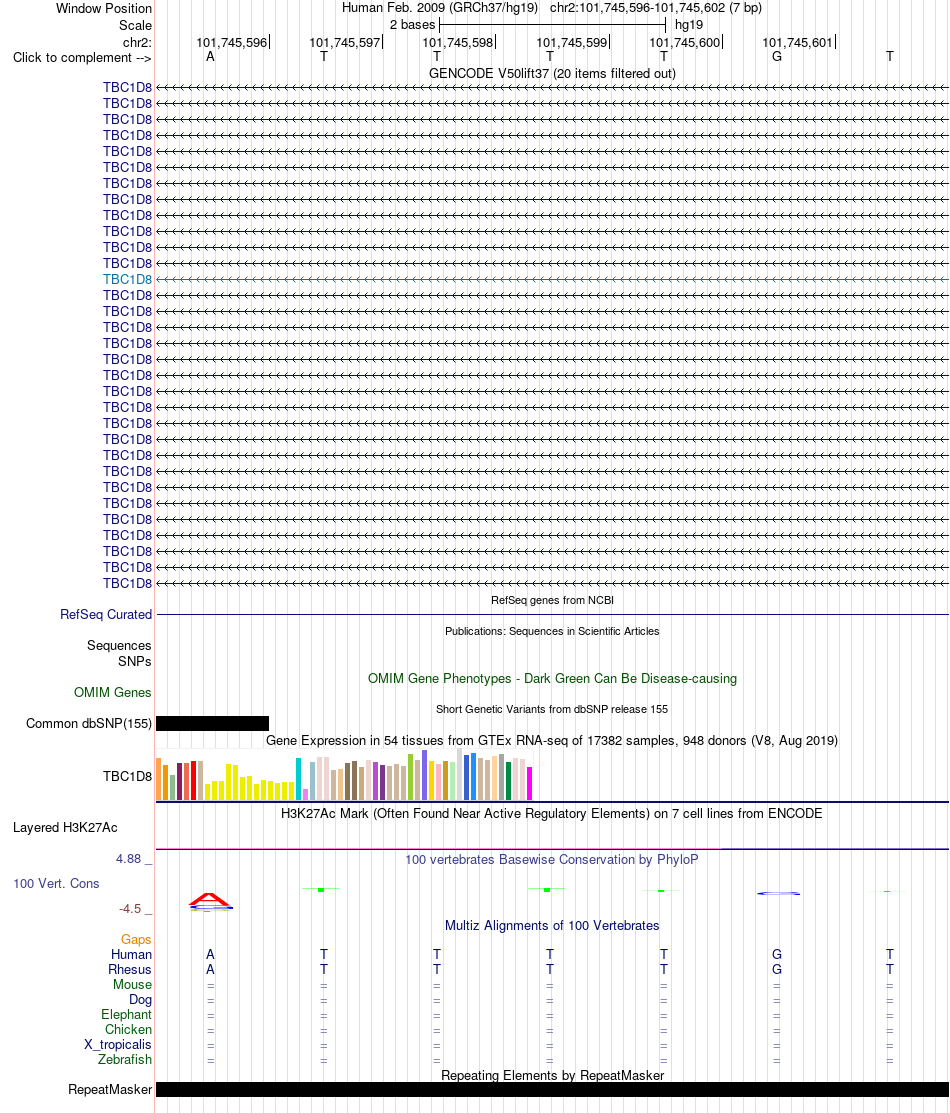Click the 'RefSeq Curated' track label
Image resolution: width=950 pixels, height=1113 pixels.
(106, 615)
